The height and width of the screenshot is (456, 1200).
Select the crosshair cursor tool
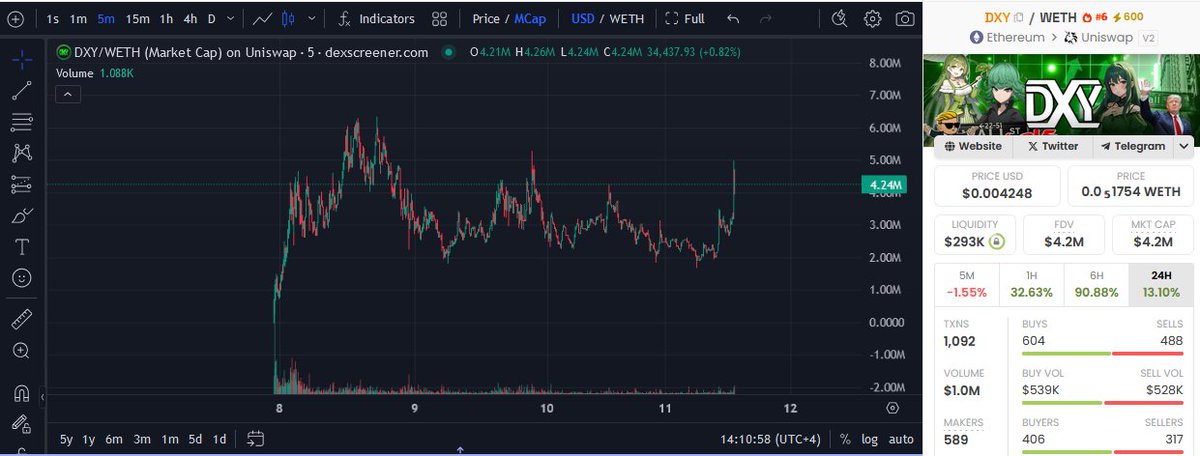(x=21, y=60)
